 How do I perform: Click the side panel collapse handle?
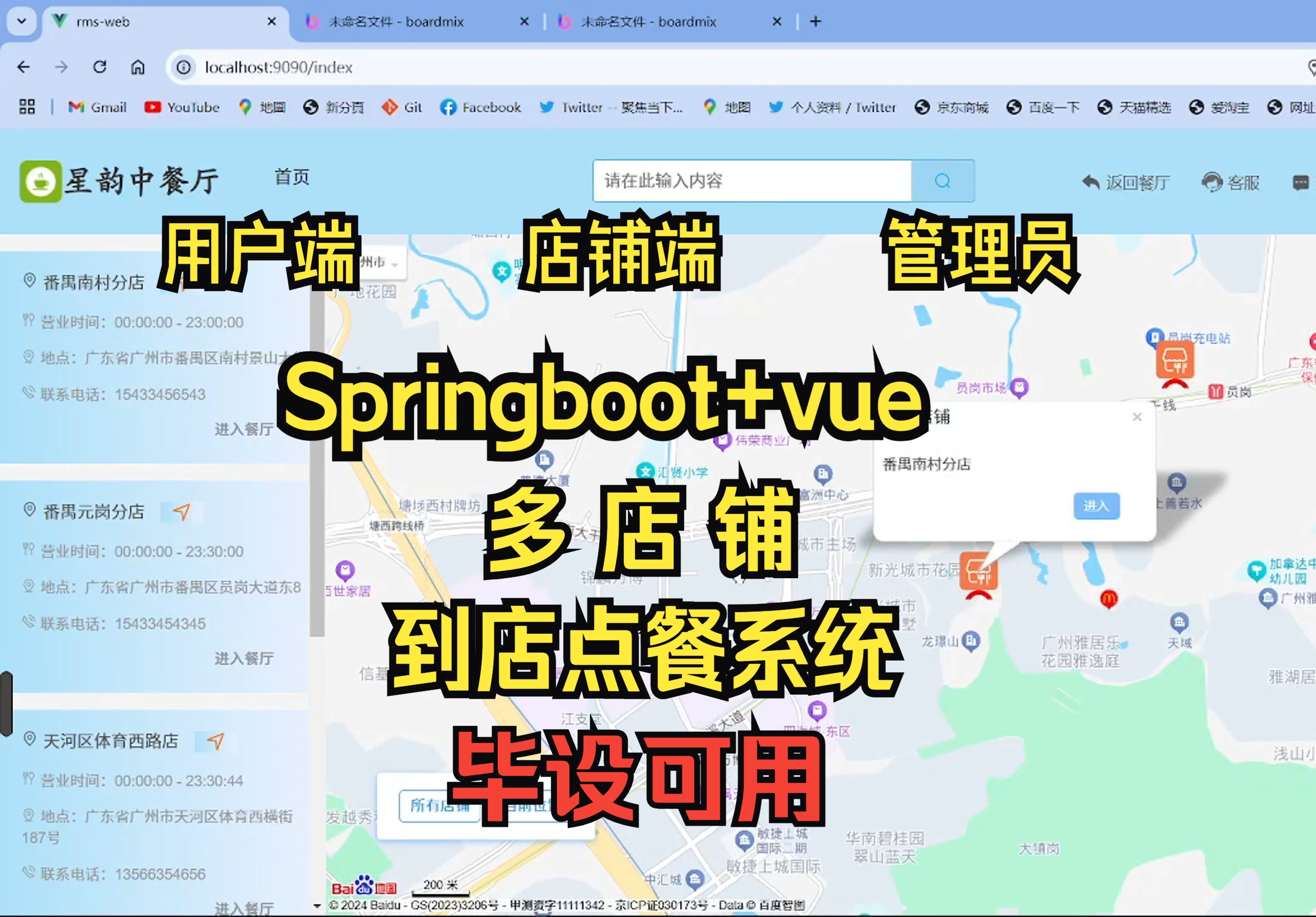(x=6, y=704)
